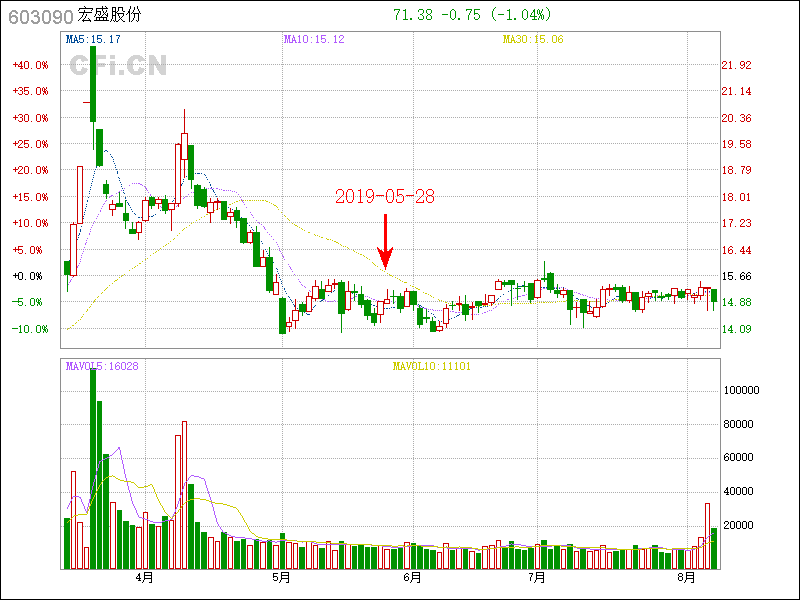The height and width of the screenshot is (600, 800).
Task: Click the 100000 volume axis label
Action: pos(744,390)
